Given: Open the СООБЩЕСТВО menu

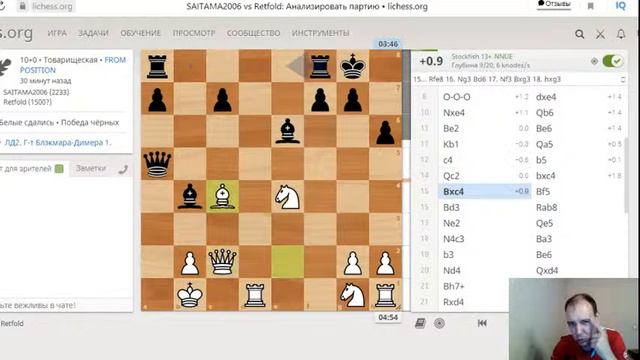Looking at the screenshot, I should pos(253,33).
